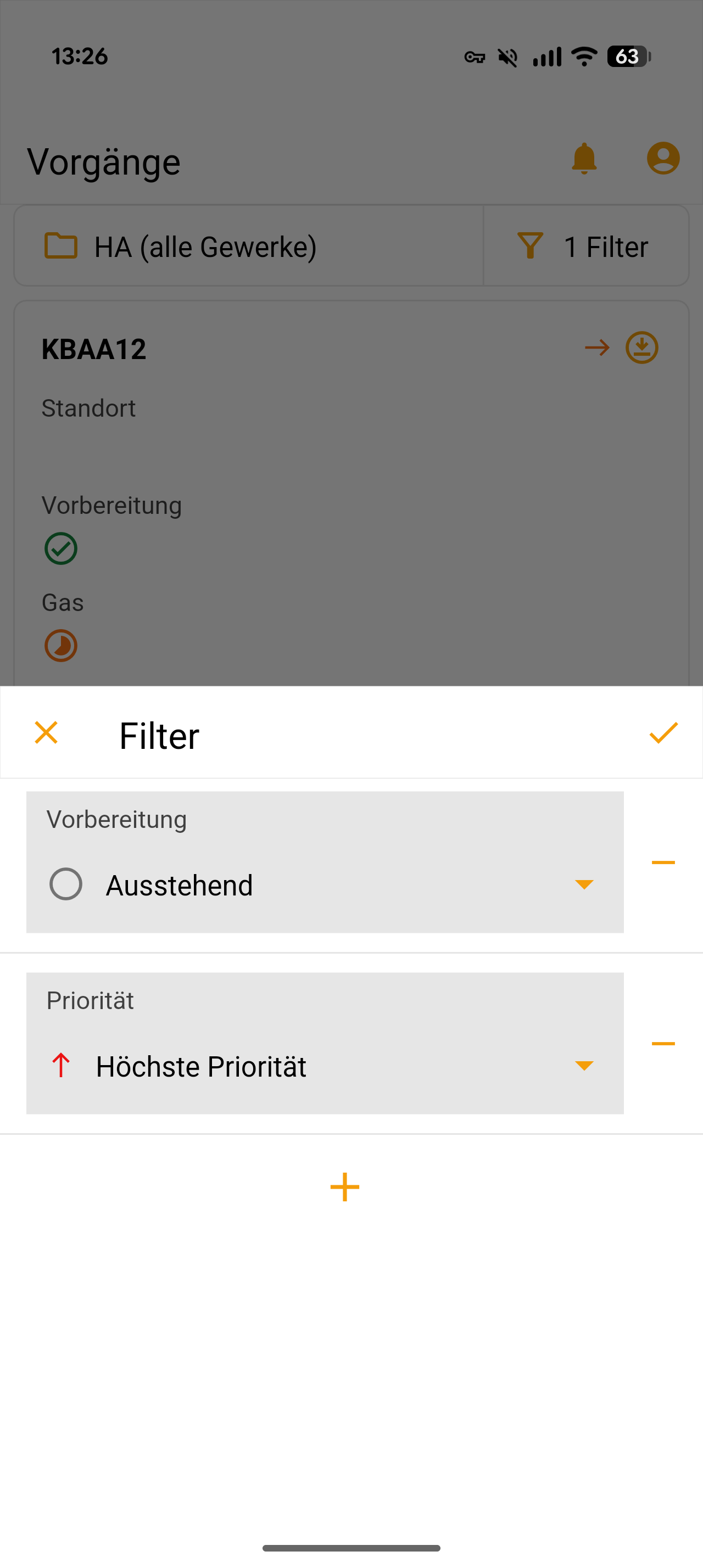This screenshot has width=703, height=1568.
Task: Tap the Filter panel title
Action: click(x=159, y=736)
